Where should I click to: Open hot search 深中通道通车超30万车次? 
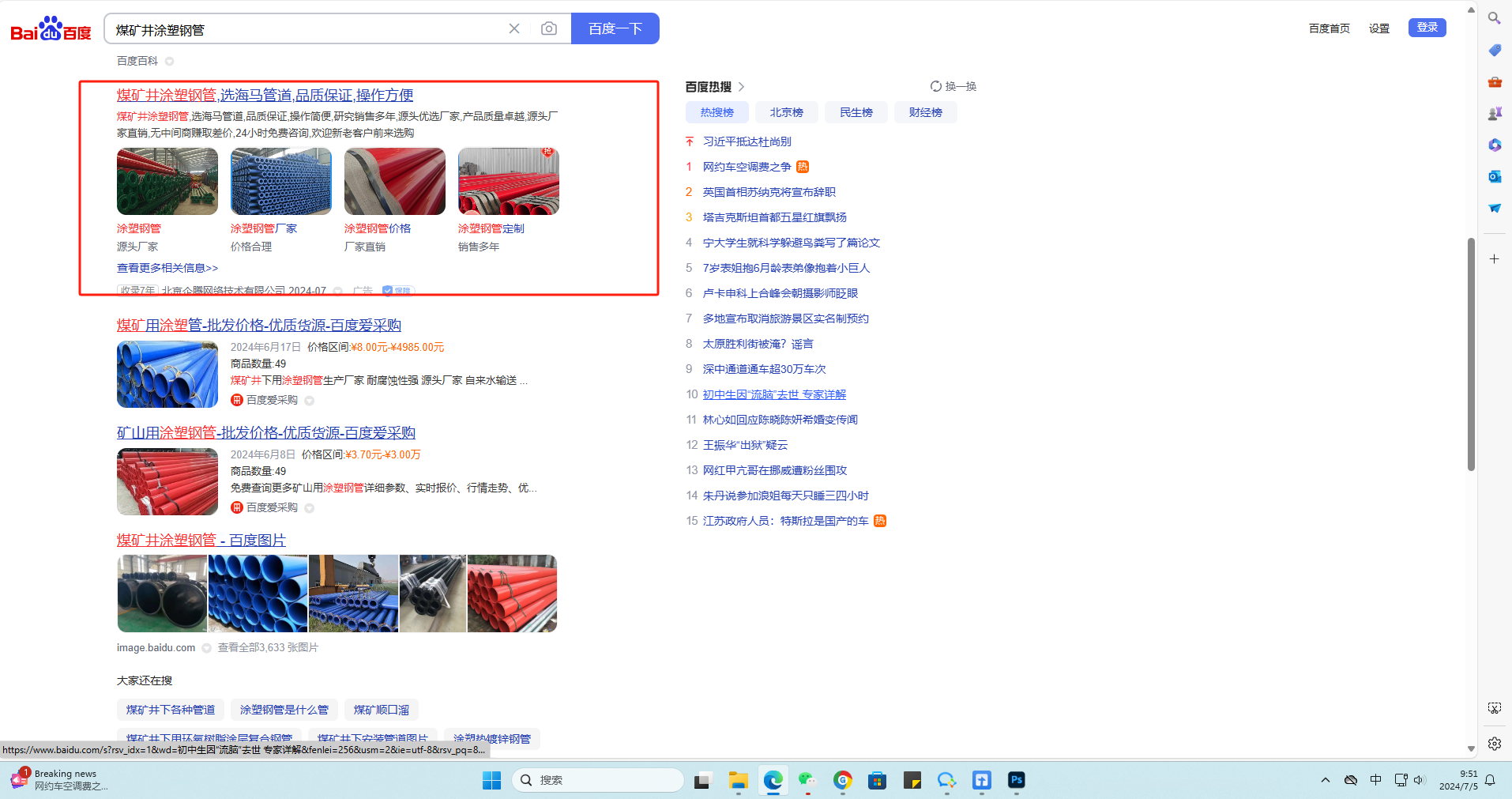pos(765,369)
